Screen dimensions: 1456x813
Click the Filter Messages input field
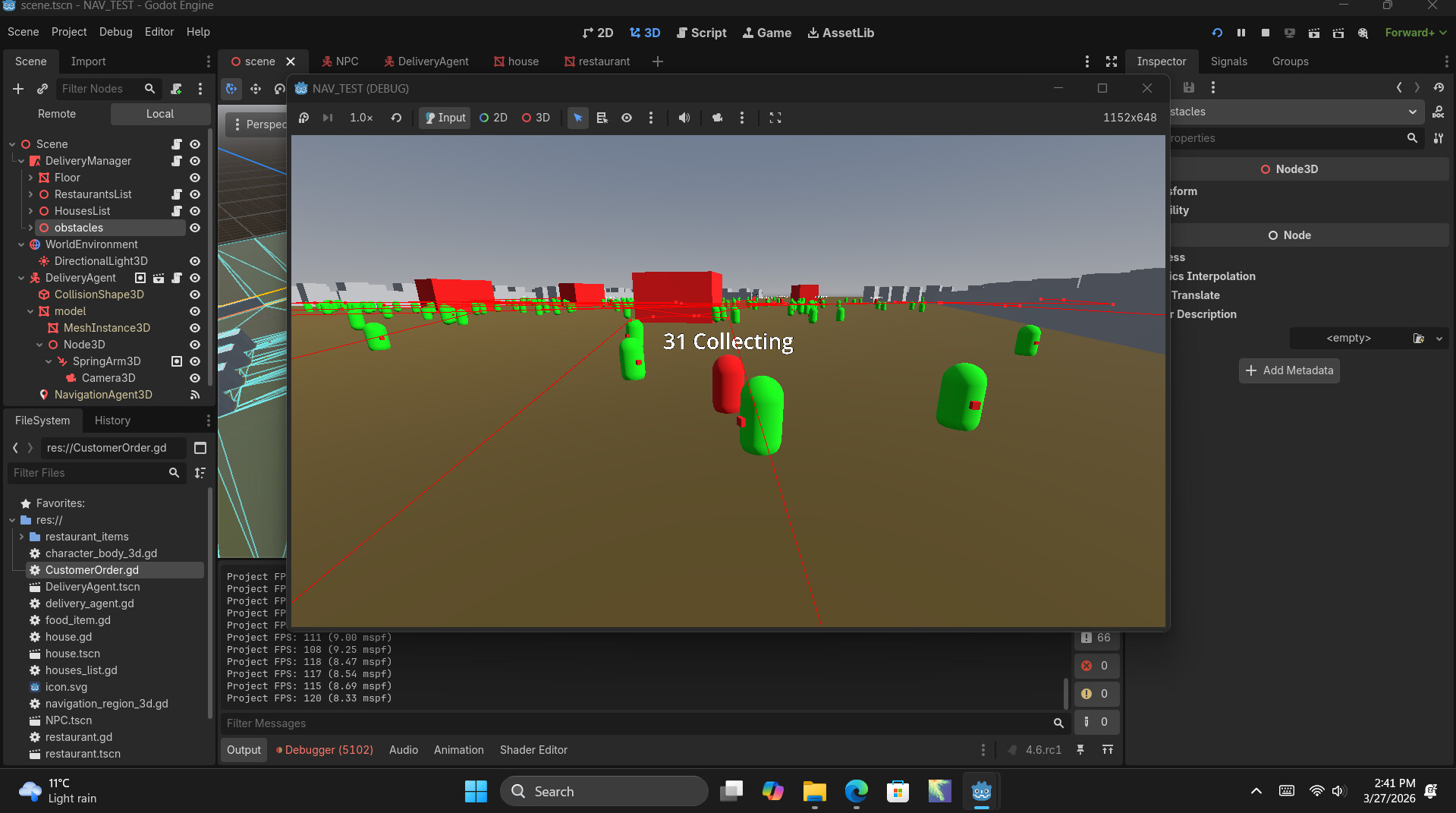pyautogui.click(x=637, y=723)
